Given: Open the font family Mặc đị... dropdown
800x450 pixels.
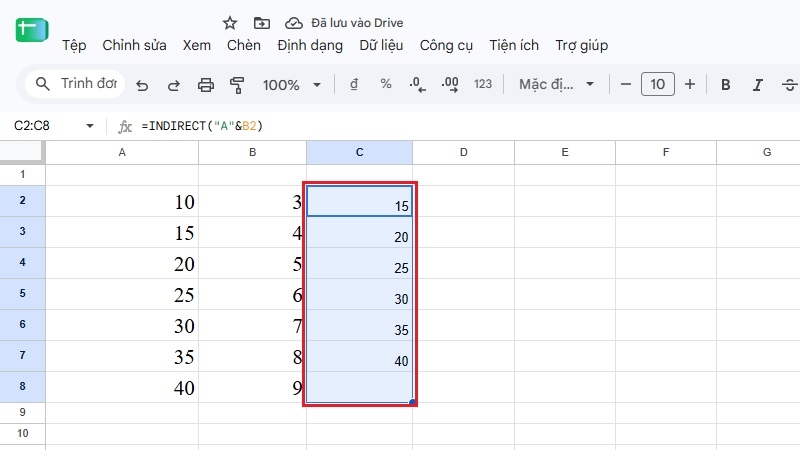Looking at the screenshot, I should (x=557, y=84).
